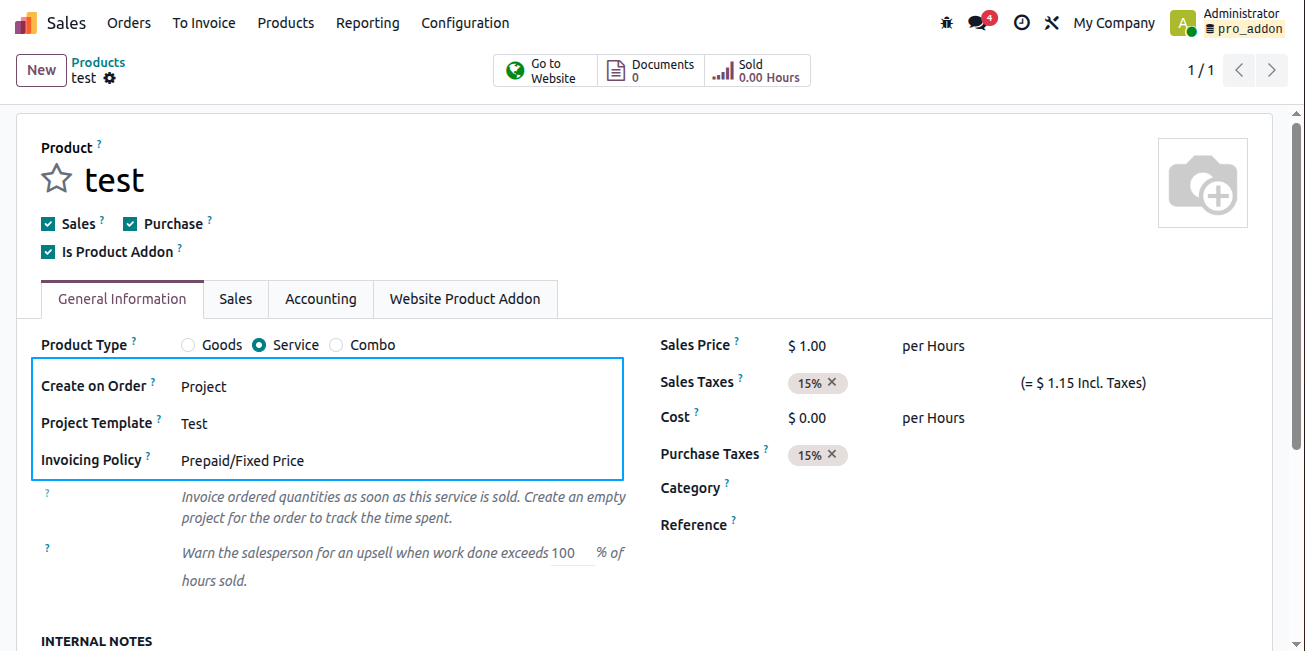This screenshot has width=1305, height=651.
Task: Mark product as favorite with star
Action: coord(57,180)
